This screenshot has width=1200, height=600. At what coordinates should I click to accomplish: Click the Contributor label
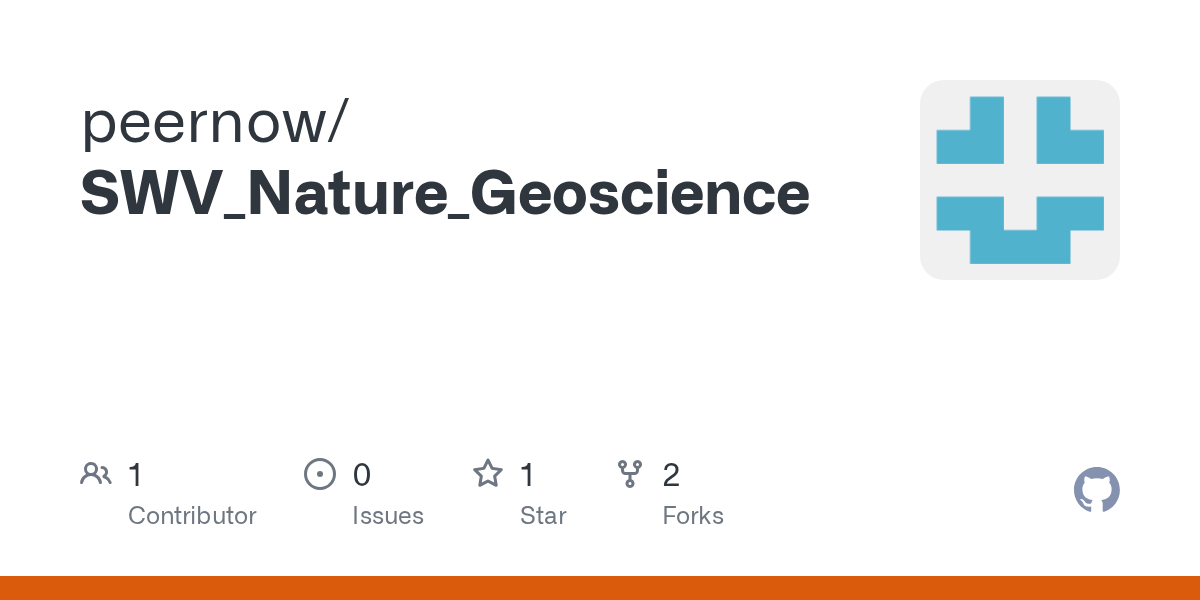pos(192,516)
